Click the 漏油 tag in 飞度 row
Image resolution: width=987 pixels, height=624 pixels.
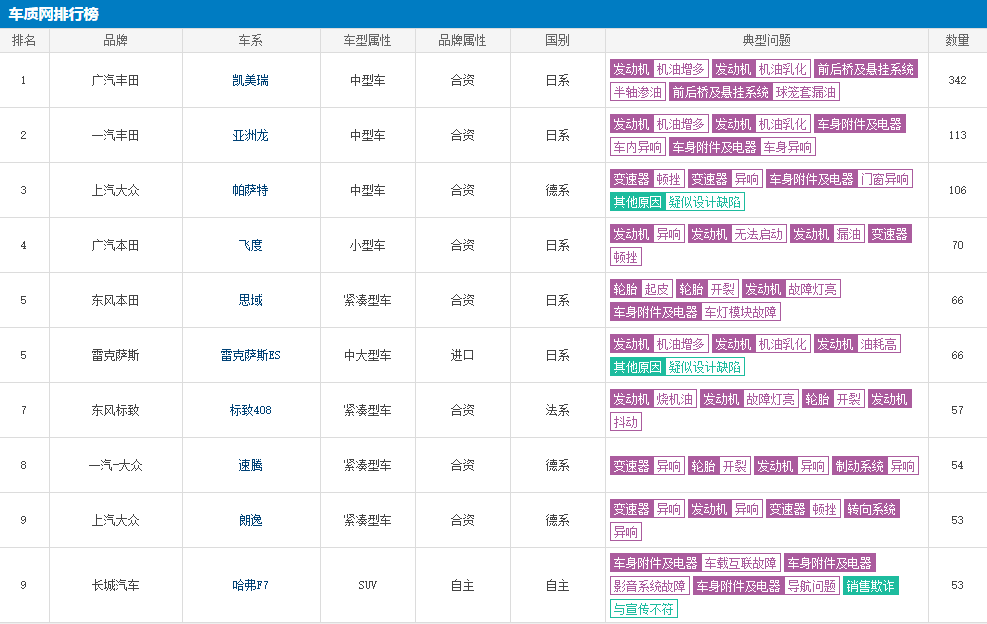(x=848, y=234)
